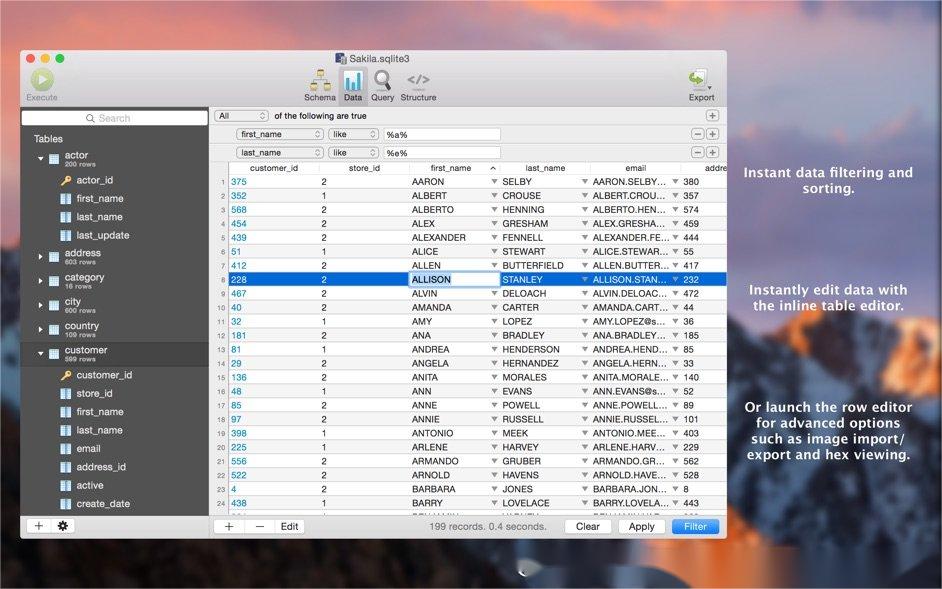Open the Schema view

click(320, 85)
